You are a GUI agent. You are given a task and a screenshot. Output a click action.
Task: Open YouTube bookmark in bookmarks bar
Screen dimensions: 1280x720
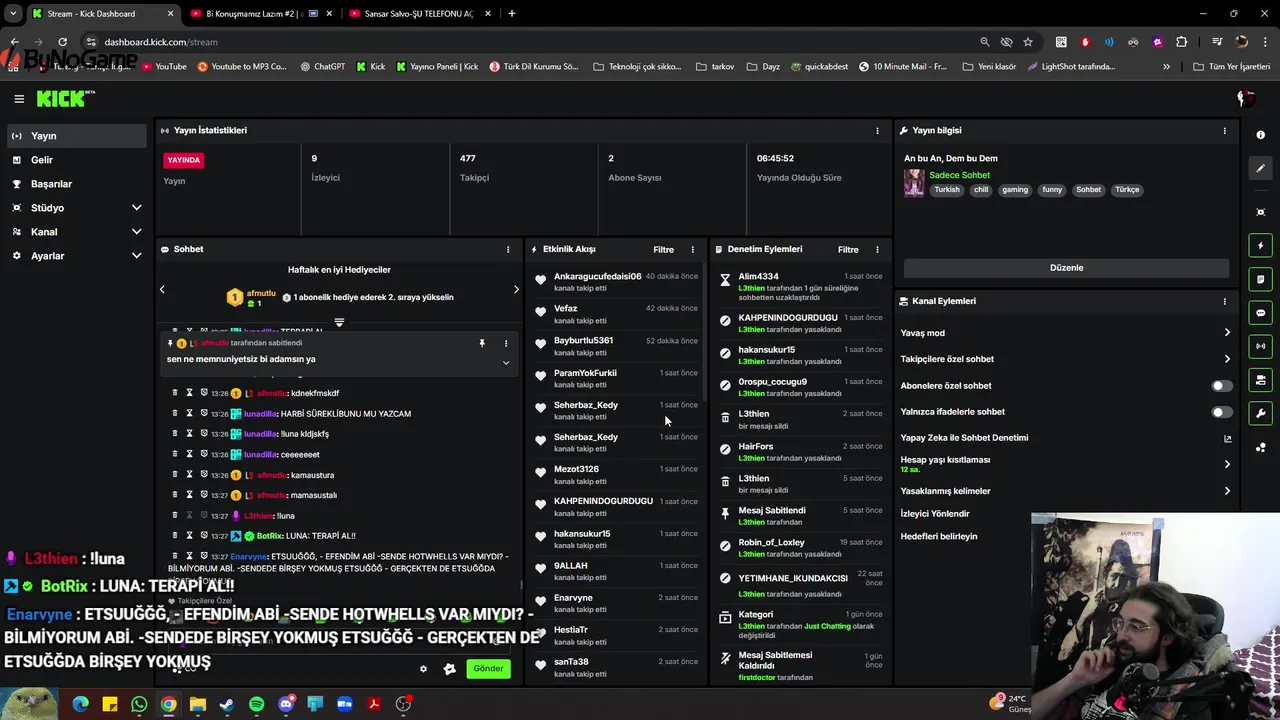(x=165, y=67)
